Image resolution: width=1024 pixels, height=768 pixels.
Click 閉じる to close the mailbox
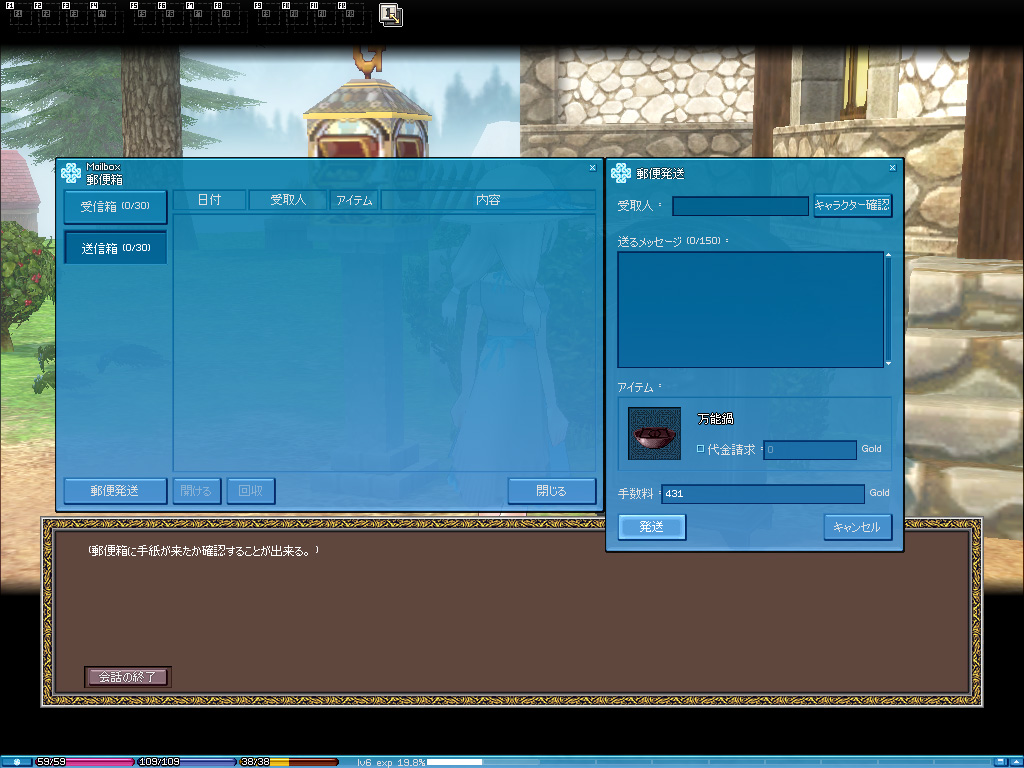coord(552,490)
